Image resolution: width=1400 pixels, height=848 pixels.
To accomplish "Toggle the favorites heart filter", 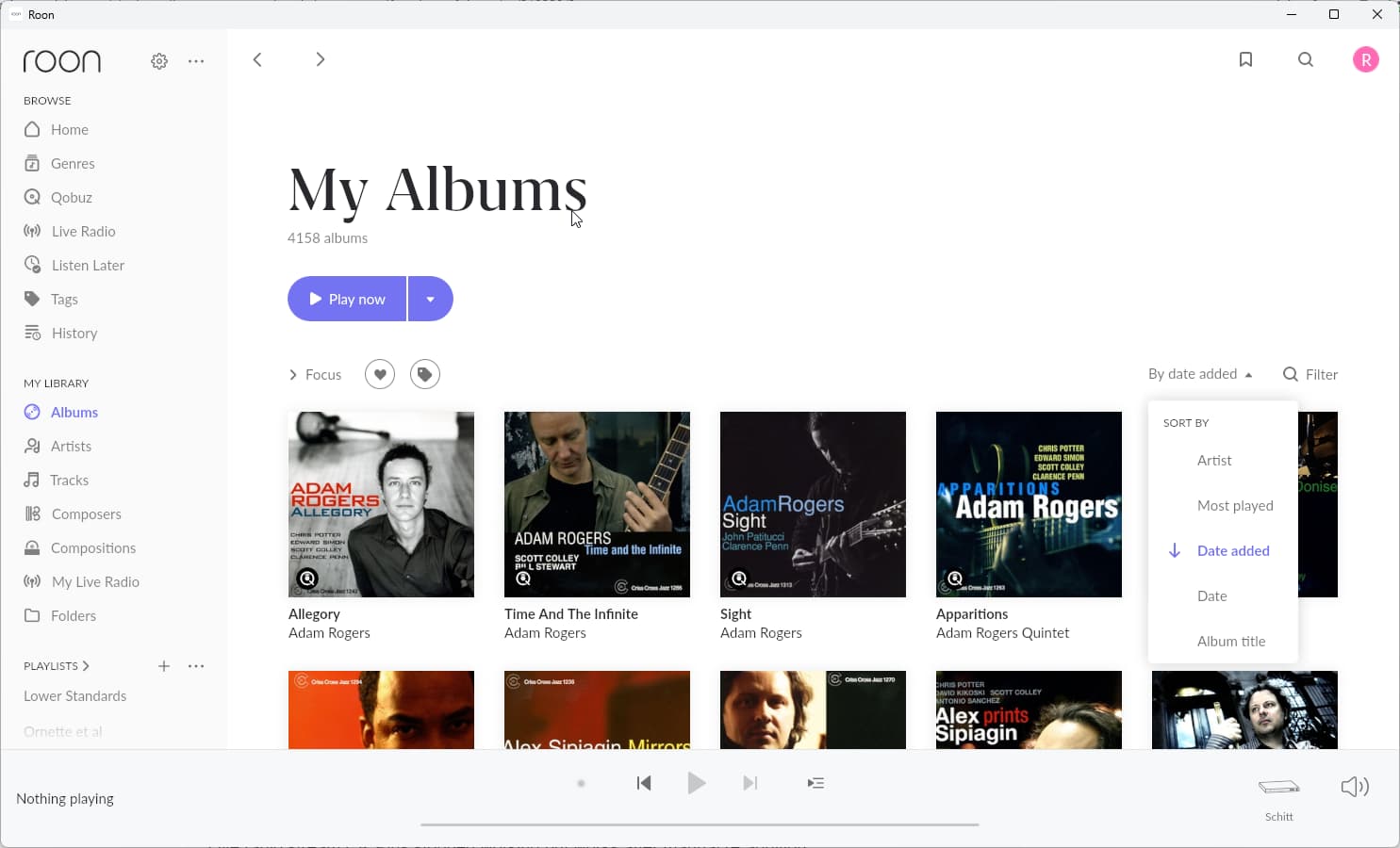I will (379, 374).
